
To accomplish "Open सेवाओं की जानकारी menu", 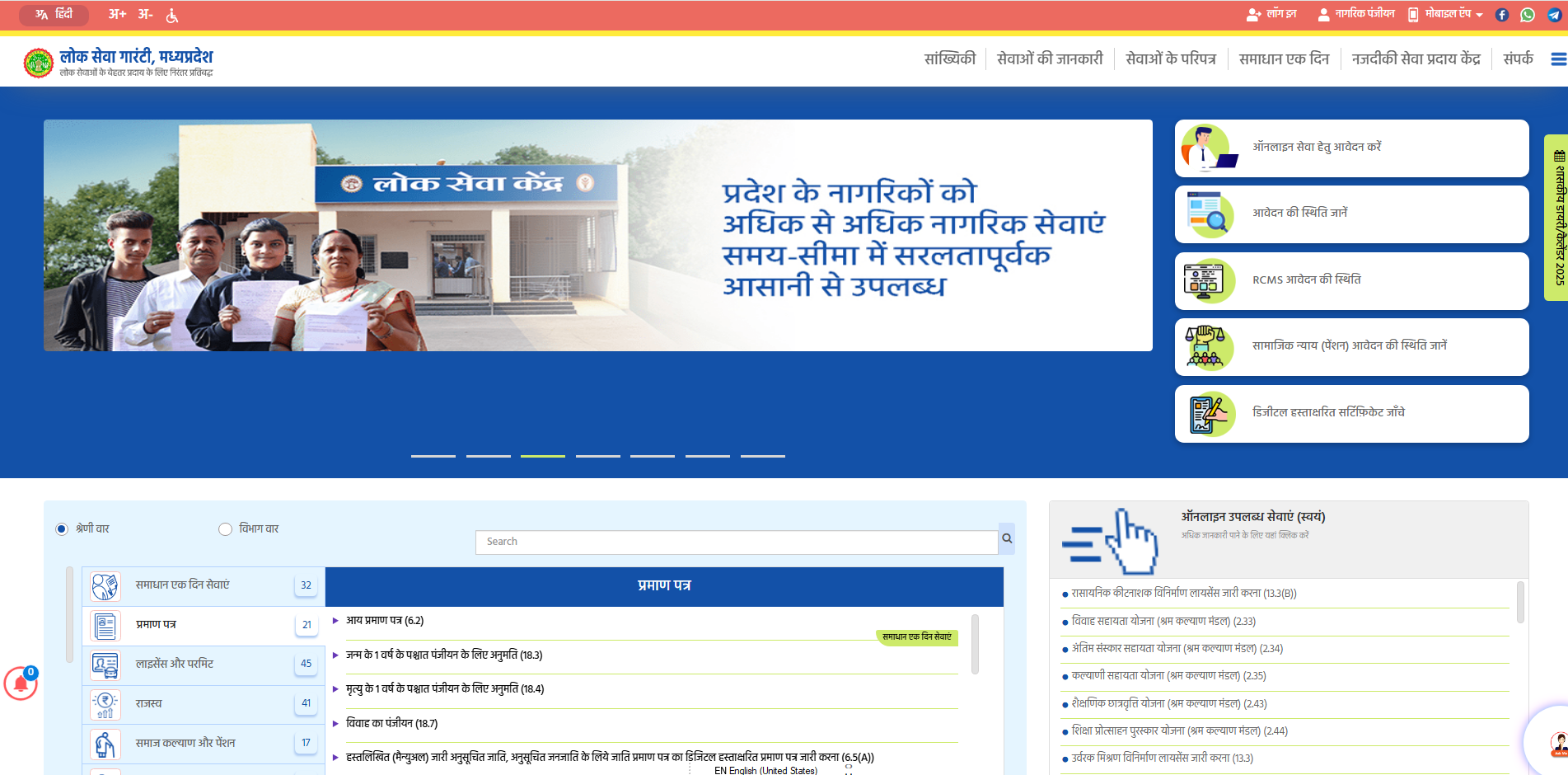I will (1049, 59).
